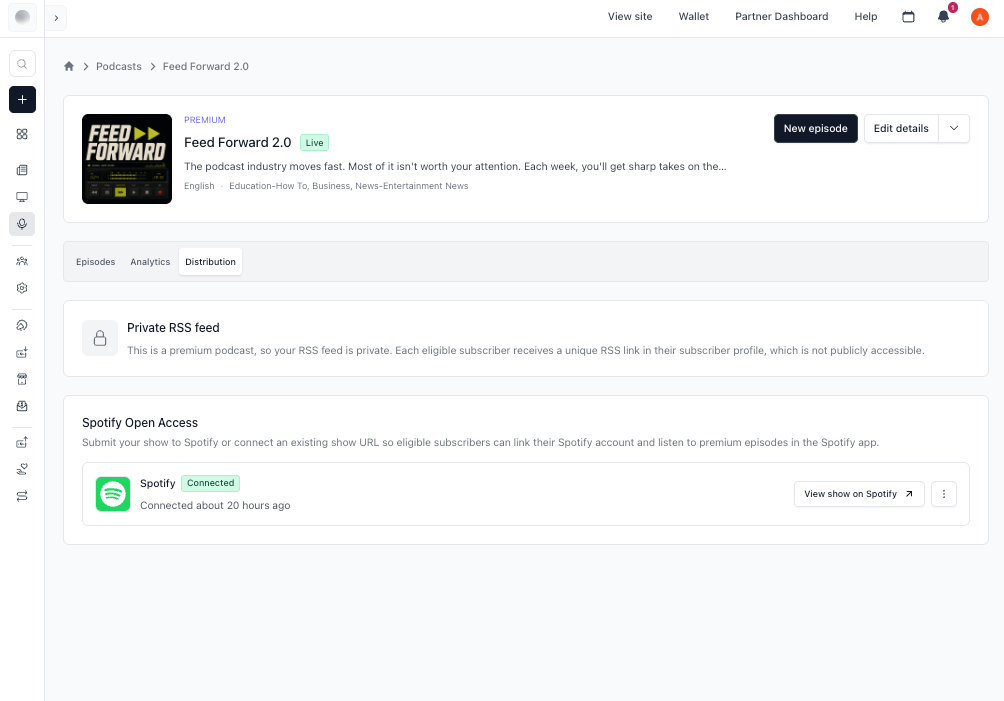Click 'Connected about 20 hours ago' text
Viewport: 1004px width, 701px height.
tap(215, 506)
